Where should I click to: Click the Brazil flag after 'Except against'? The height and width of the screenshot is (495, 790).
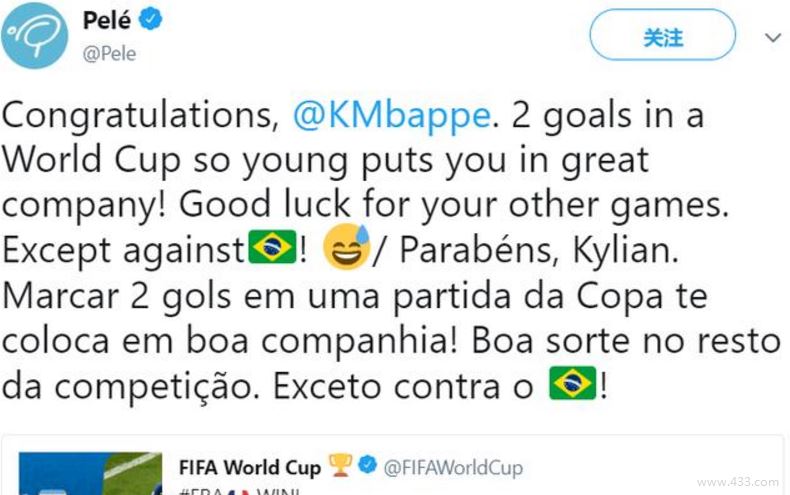pos(271,248)
